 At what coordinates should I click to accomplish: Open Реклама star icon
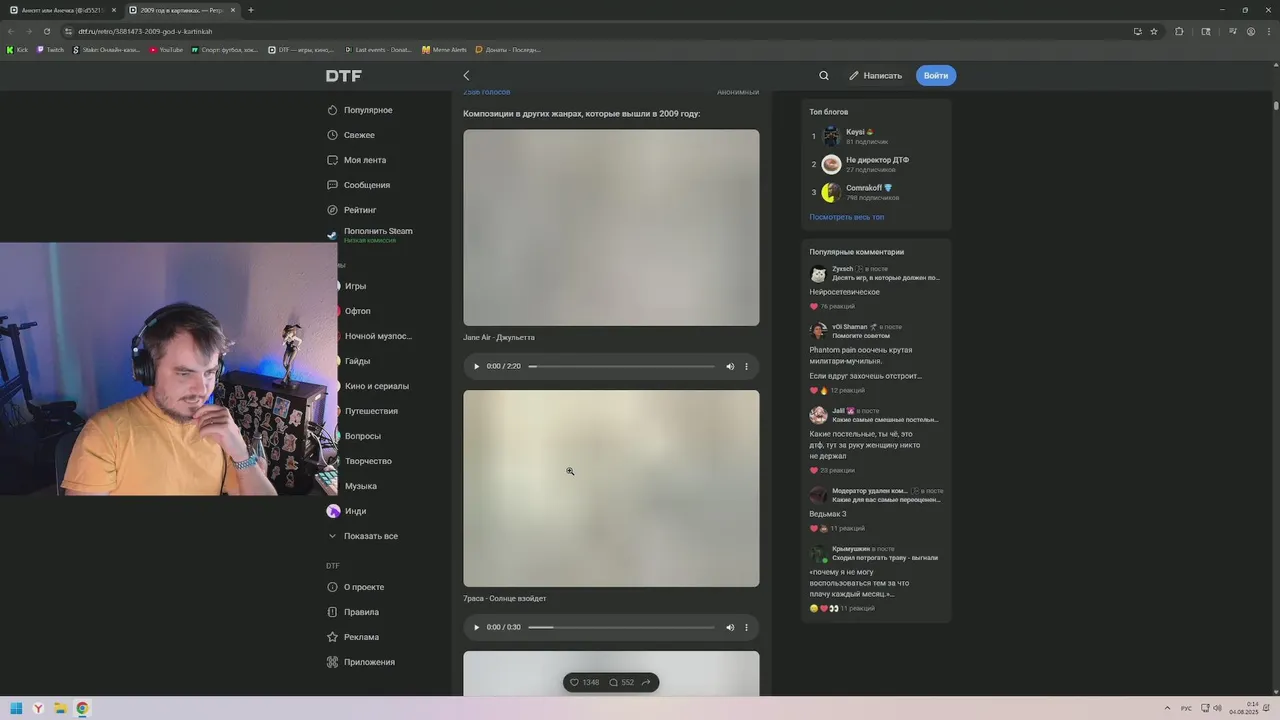(x=333, y=637)
